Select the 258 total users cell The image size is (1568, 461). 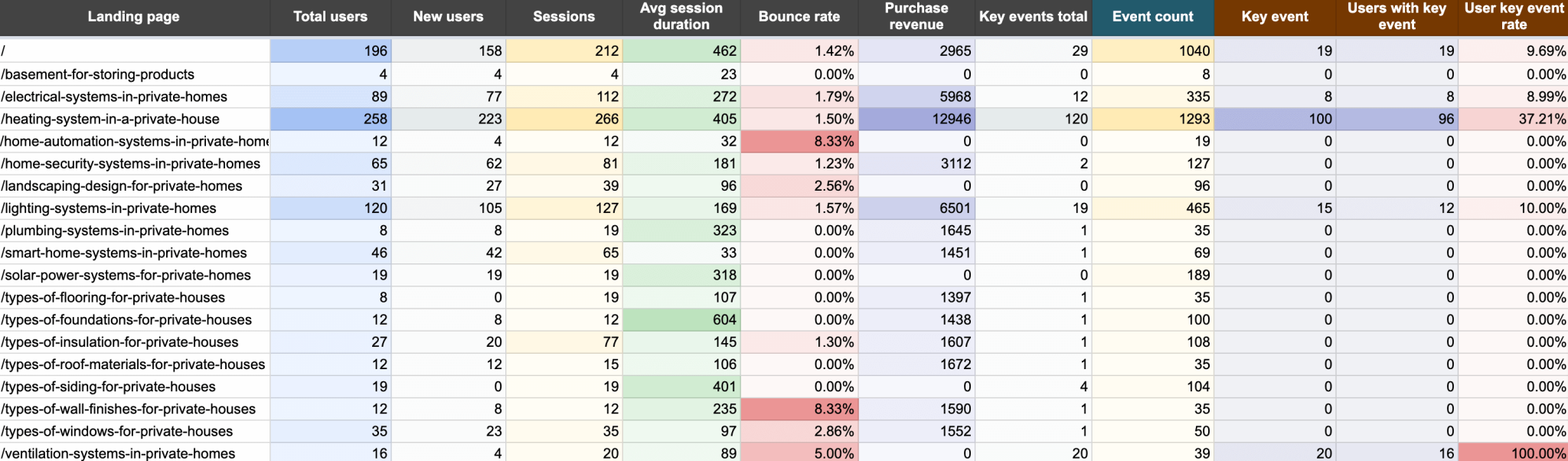[x=330, y=119]
